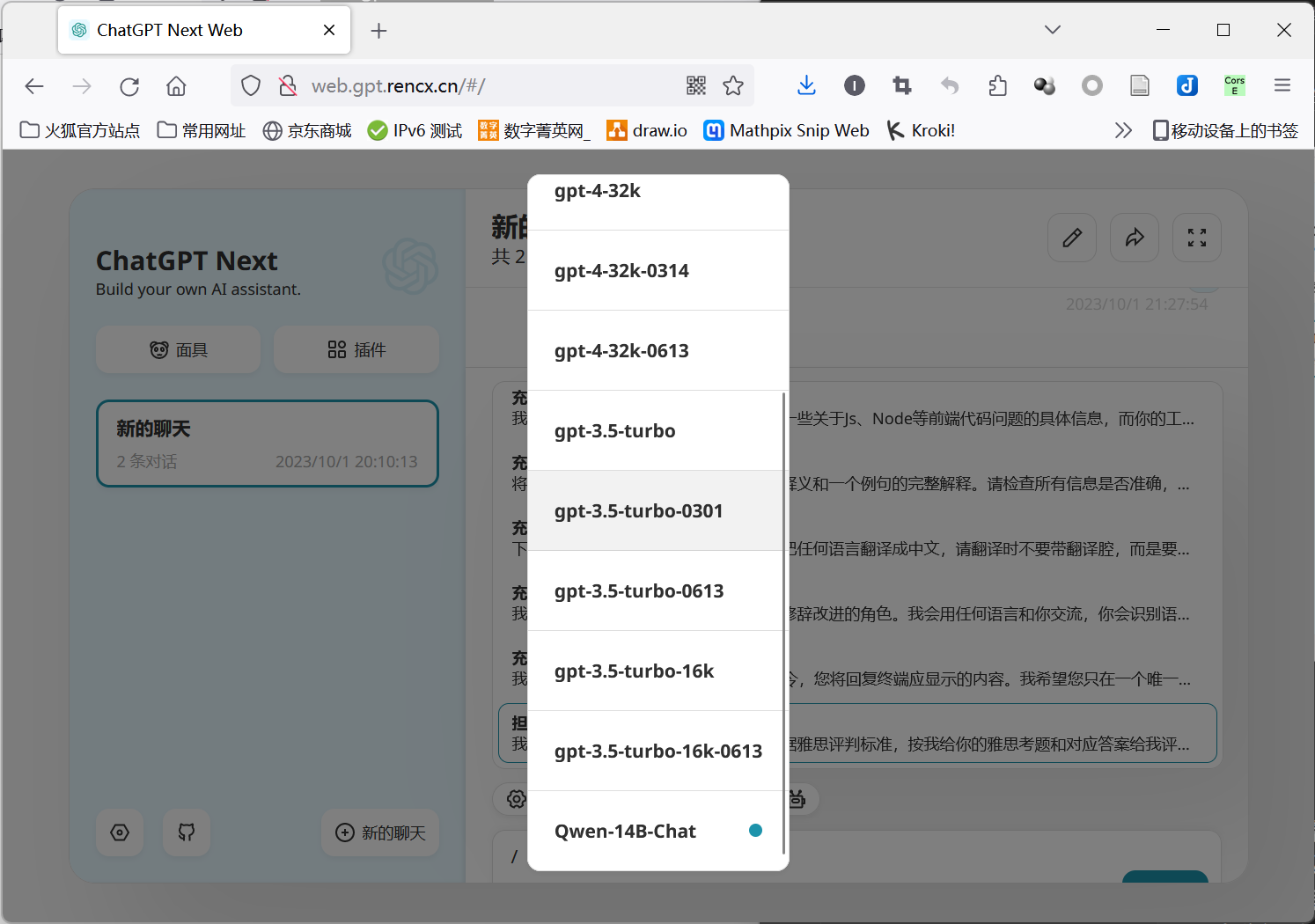Open the extensions puzzle icon
This screenshot has width=1315, height=924.
[997, 85]
